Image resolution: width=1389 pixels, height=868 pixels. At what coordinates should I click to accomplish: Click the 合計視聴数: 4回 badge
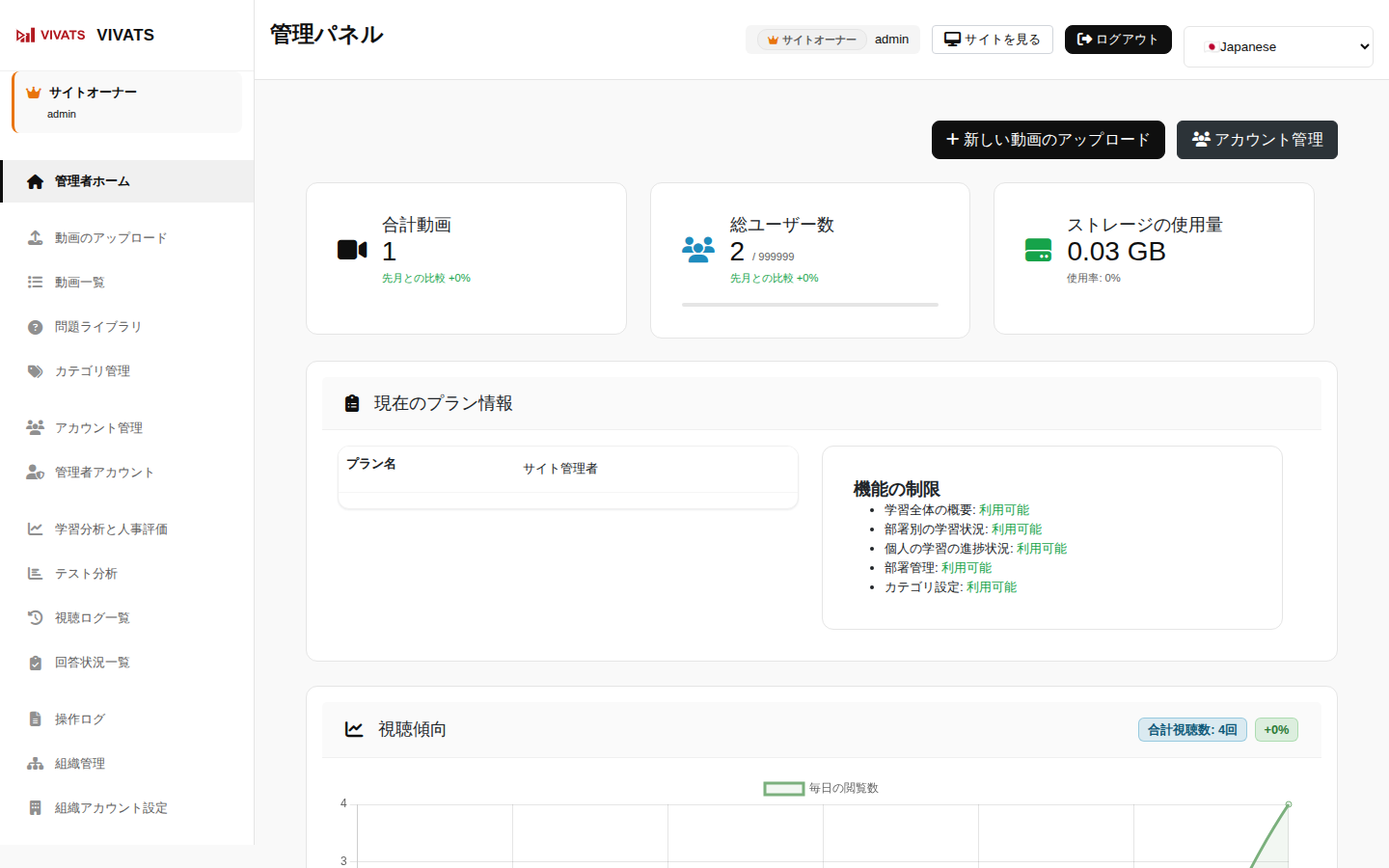pos(1192,730)
